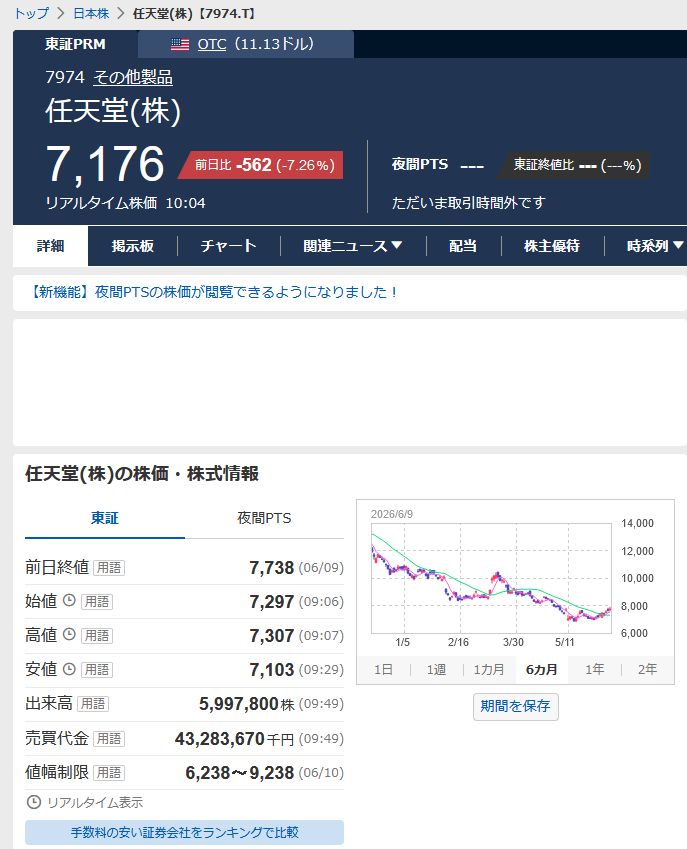Expand the 時系列 dropdown menu
The height and width of the screenshot is (849, 687).
(654, 246)
